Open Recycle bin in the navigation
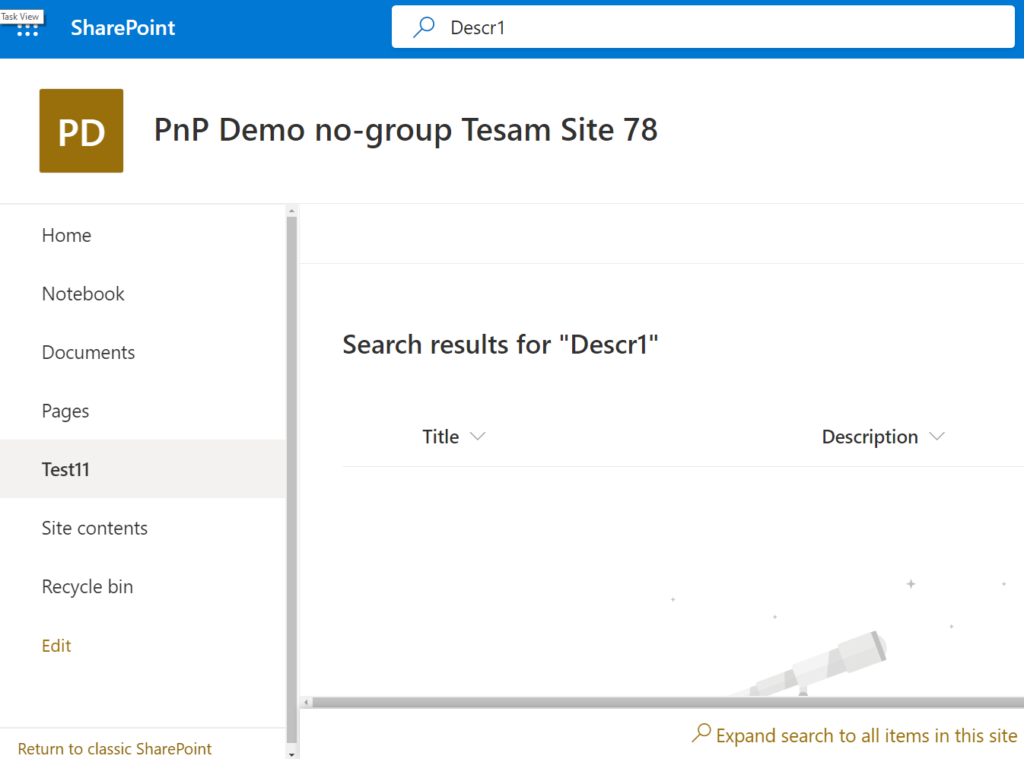The image size is (1024, 759). tap(88, 587)
